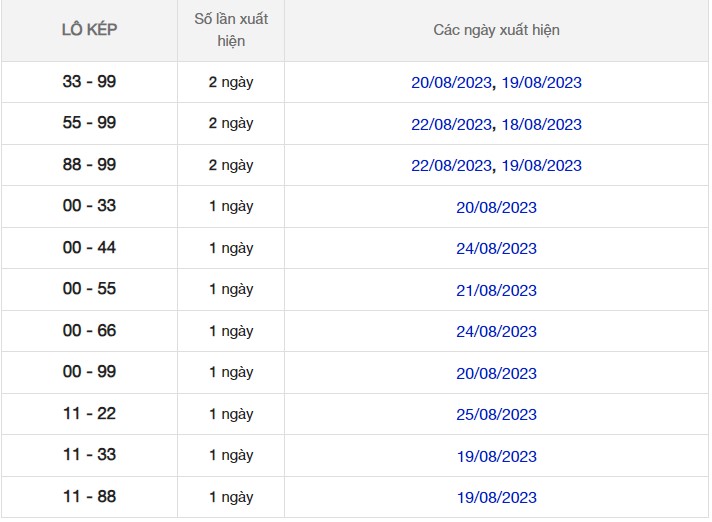Open 22/08/2023 link in 55 - 99 row

(x=451, y=125)
